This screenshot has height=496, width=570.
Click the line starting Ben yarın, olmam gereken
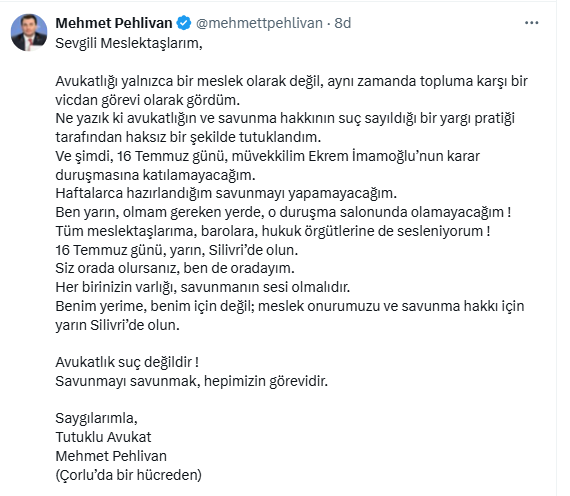click(283, 212)
